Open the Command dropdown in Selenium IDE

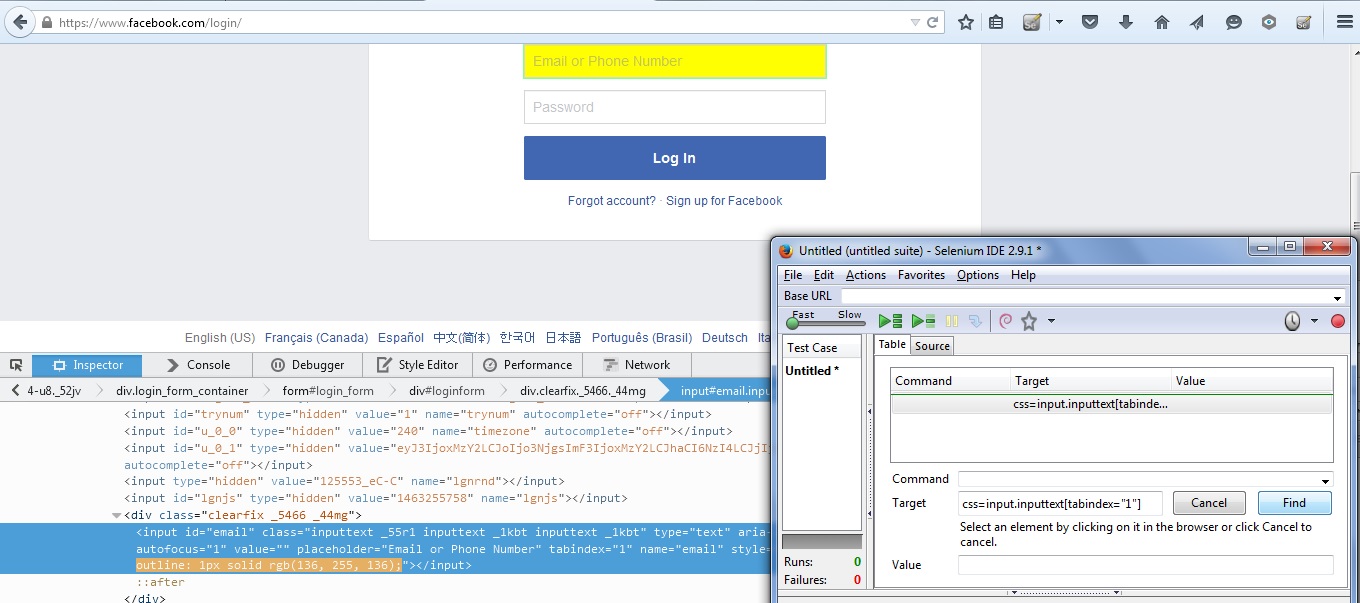(1325, 479)
